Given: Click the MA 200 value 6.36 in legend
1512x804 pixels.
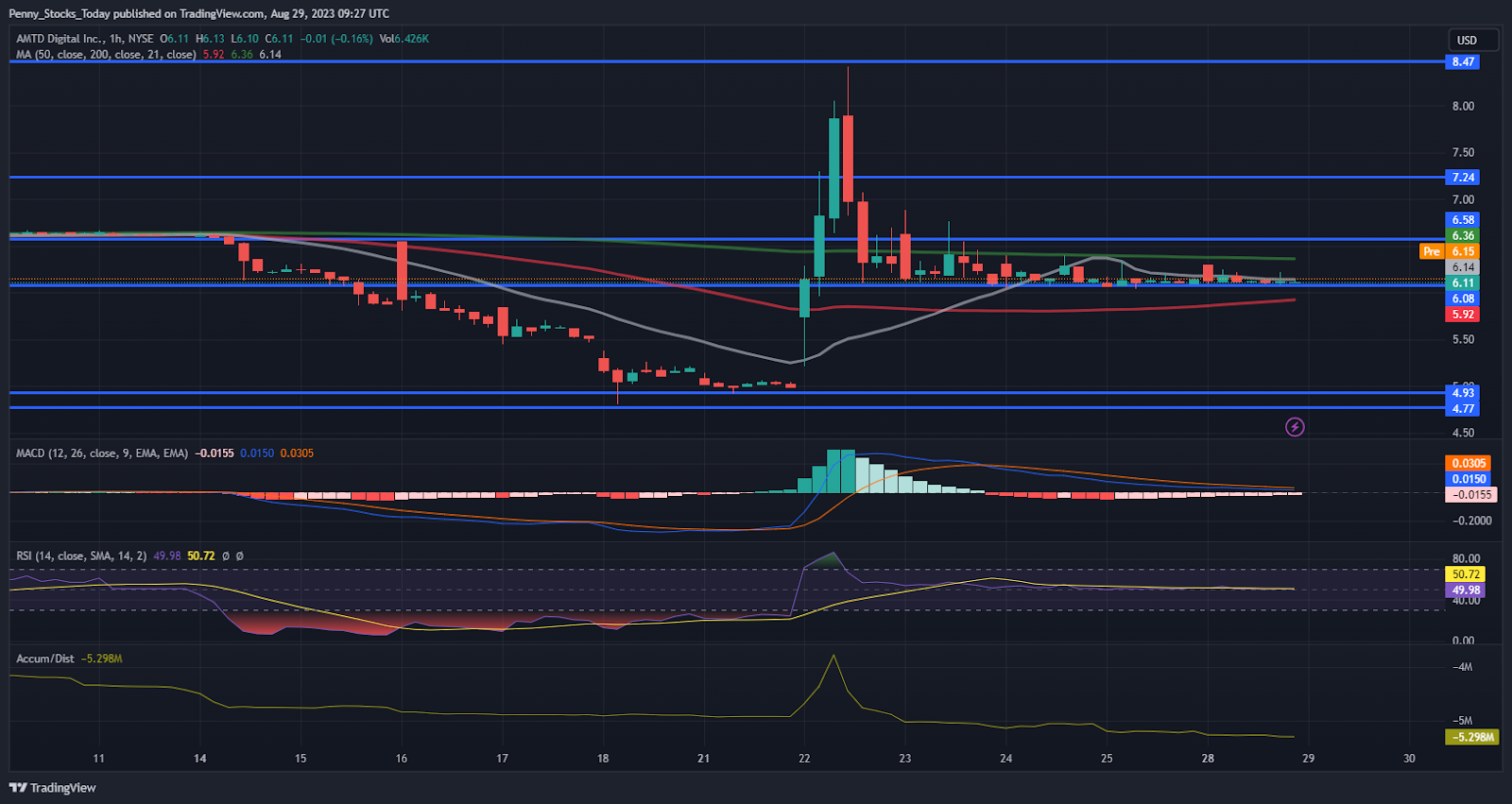Looking at the screenshot, I should click(x=242, y=55).
